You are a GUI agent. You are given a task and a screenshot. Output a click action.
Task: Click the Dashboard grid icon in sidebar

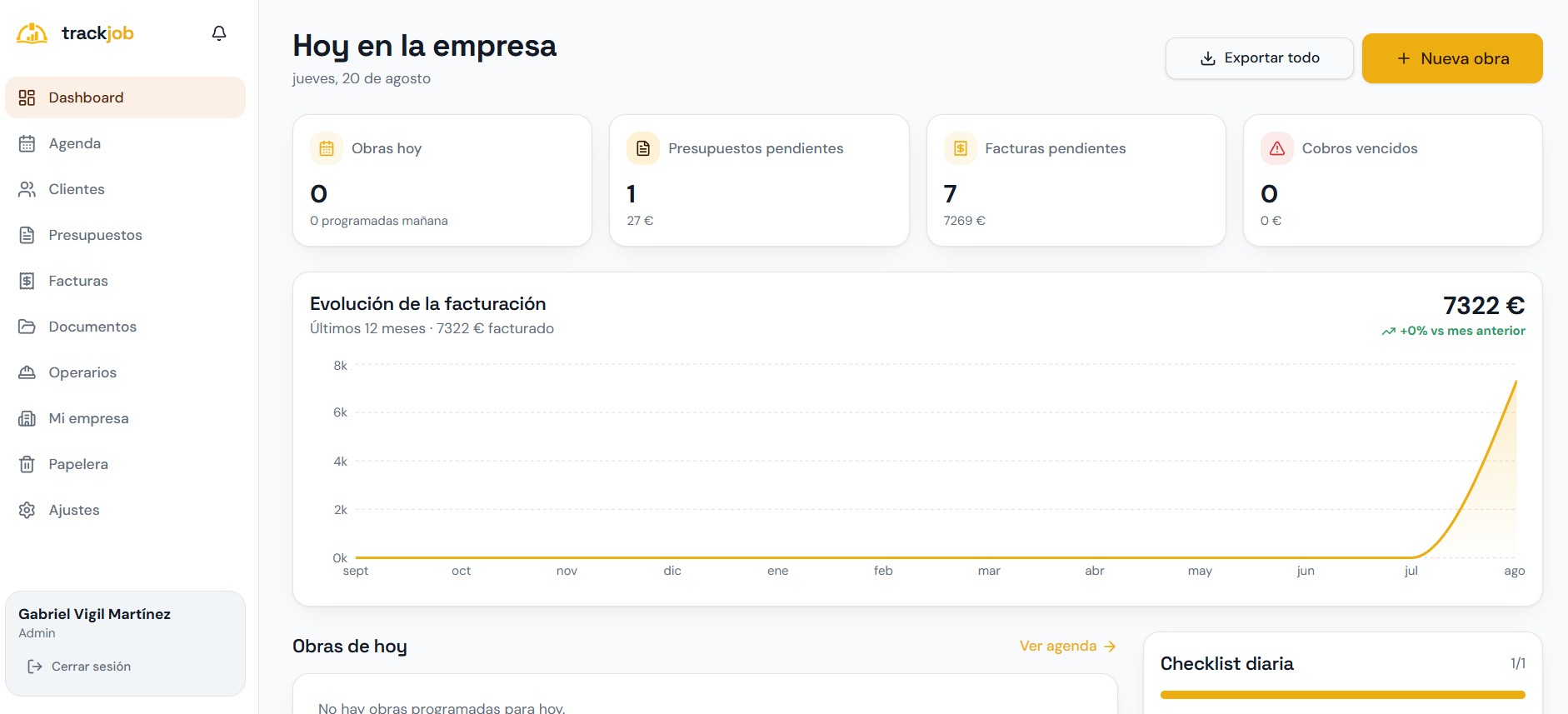click(27, 97)
